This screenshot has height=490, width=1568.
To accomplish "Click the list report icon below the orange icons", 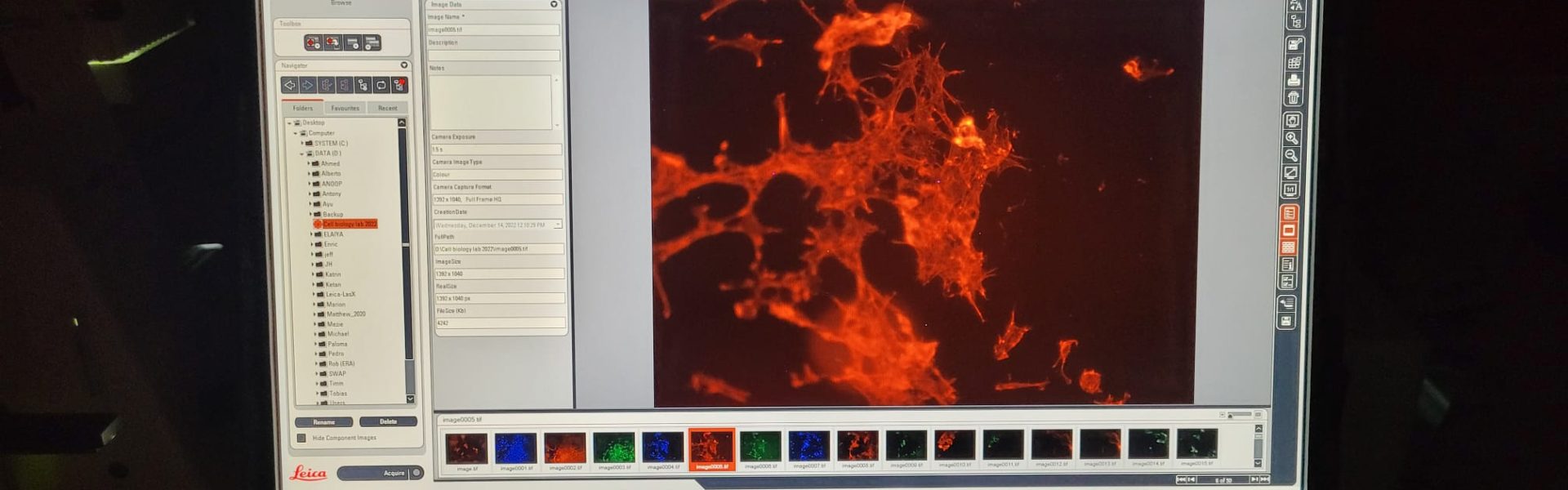I will [x=1288, y=265].
